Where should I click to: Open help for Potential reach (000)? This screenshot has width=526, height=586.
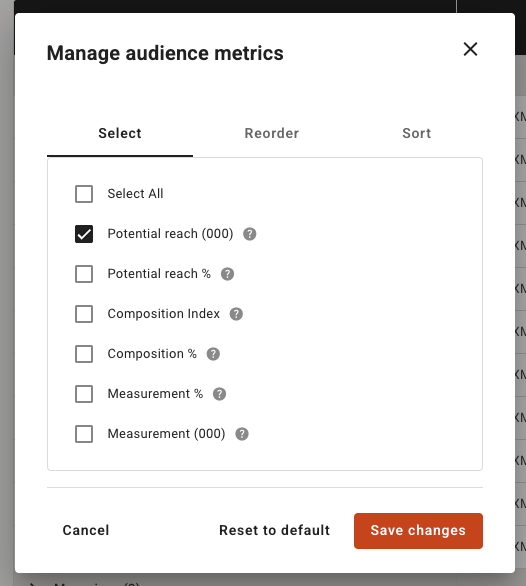coord(249,234)
